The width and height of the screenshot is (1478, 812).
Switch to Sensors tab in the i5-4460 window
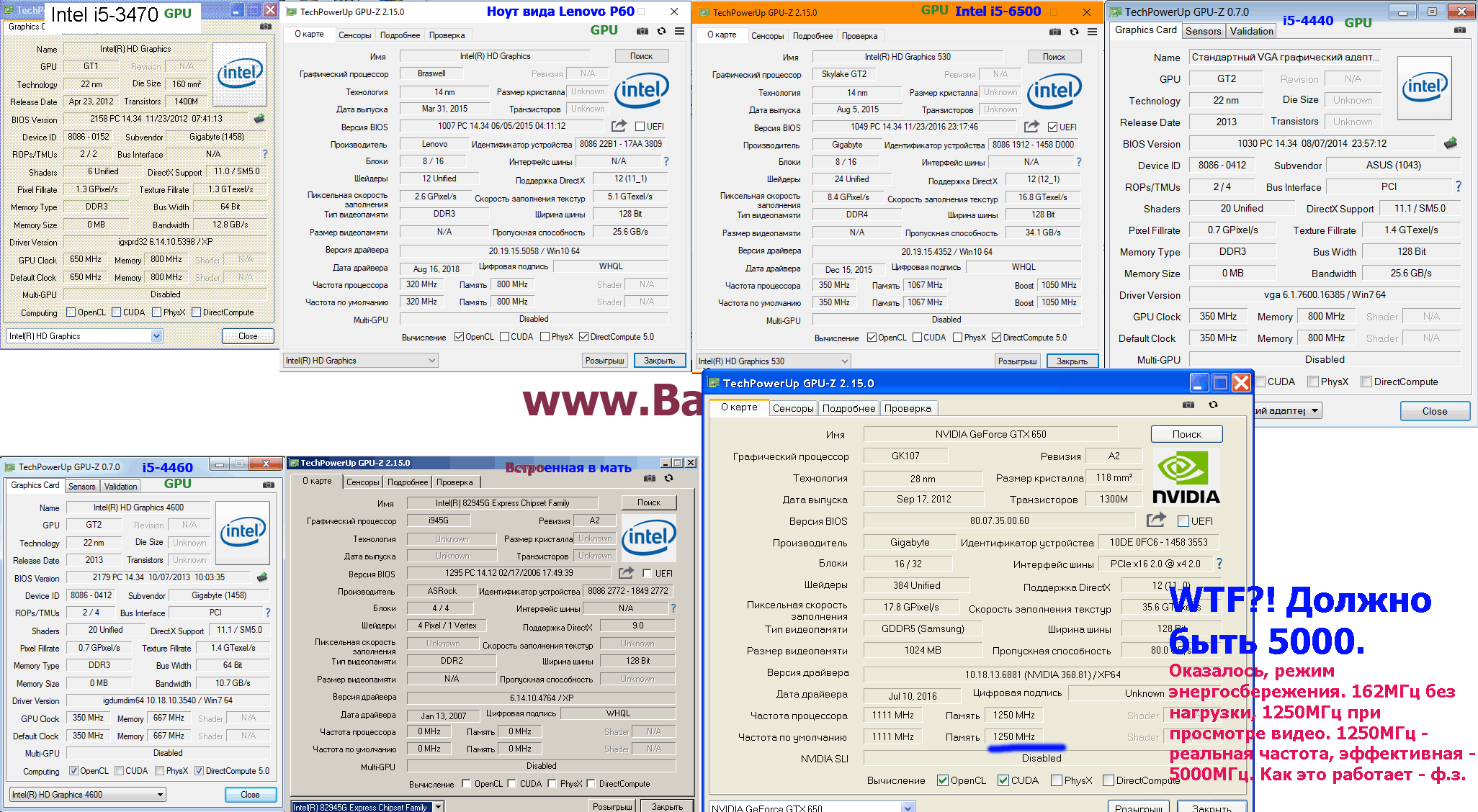(x=82, y=487)
